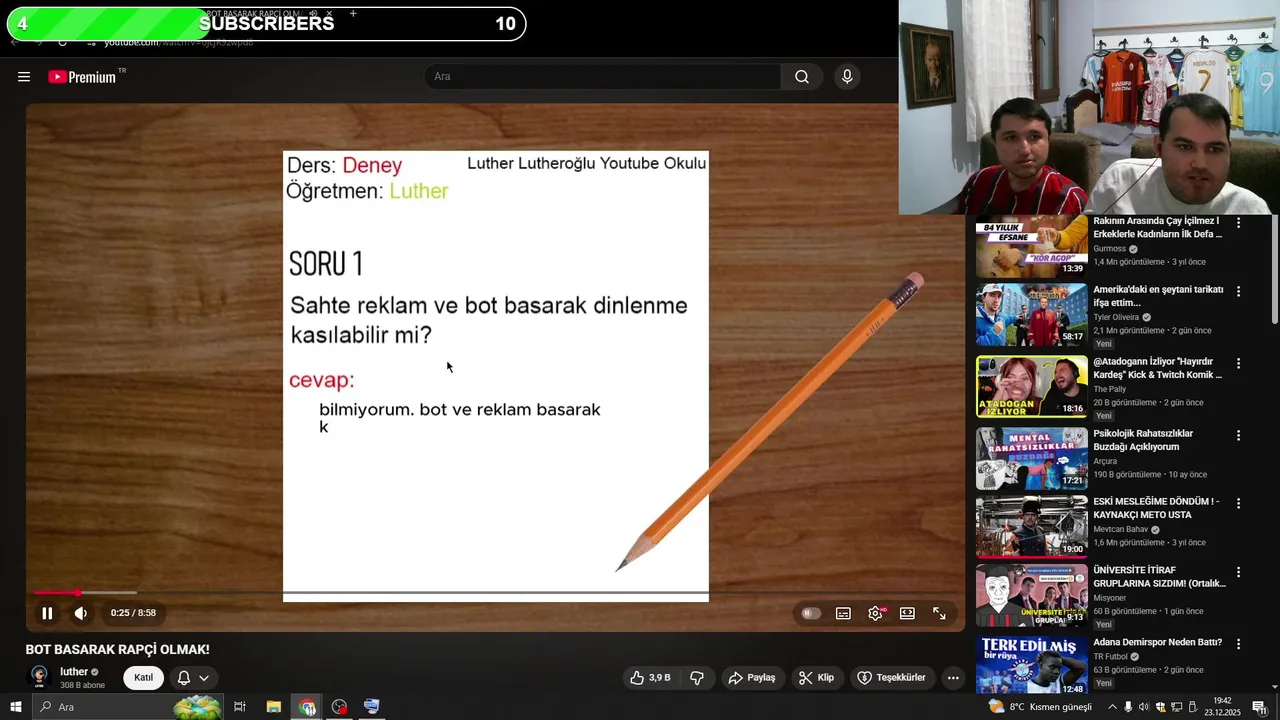
Task: Open the Windows Start menu
Action: pyautogui.click(x=16, y=707)
